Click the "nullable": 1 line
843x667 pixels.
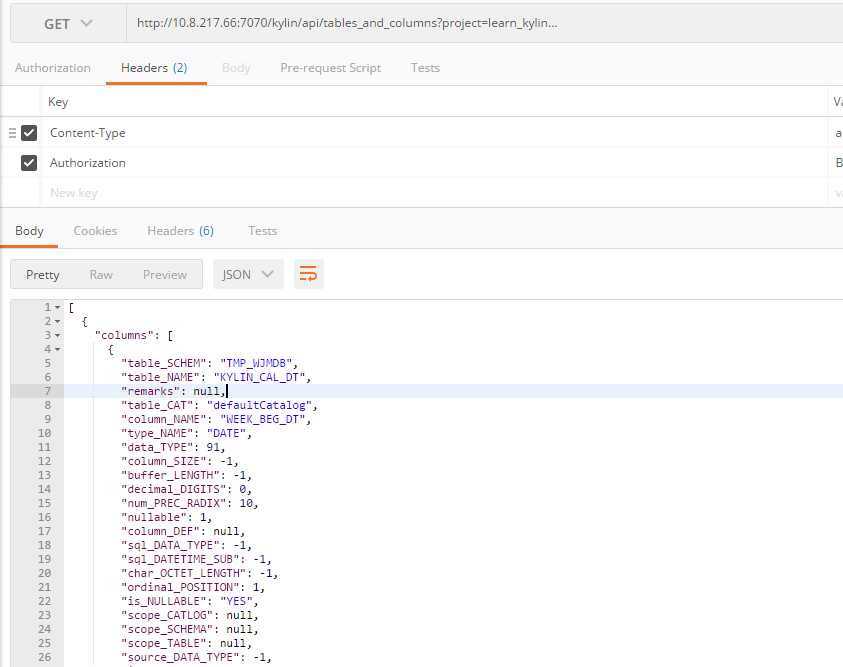click(166, 517)
